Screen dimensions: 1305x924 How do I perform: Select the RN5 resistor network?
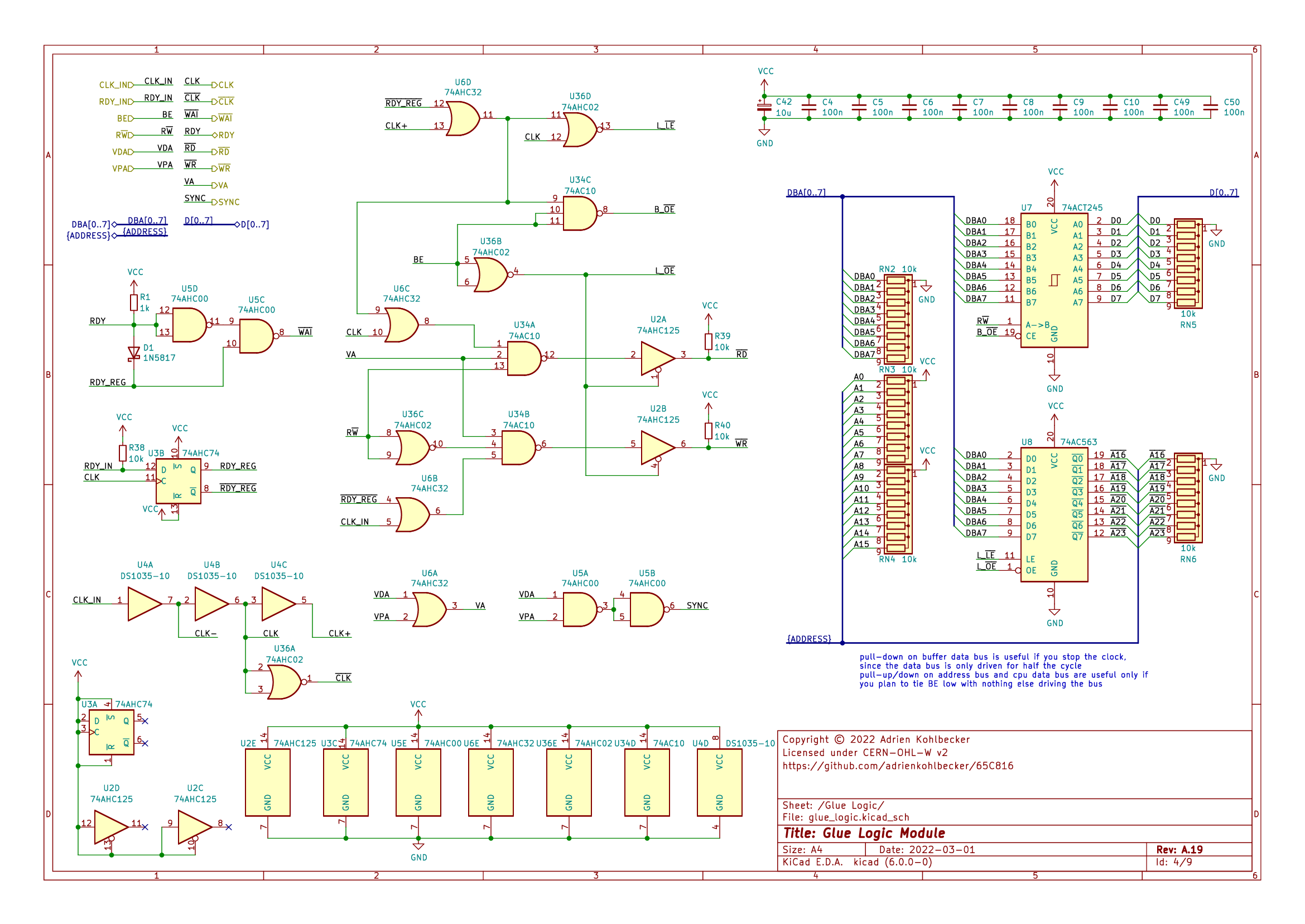click(1188, 263)
